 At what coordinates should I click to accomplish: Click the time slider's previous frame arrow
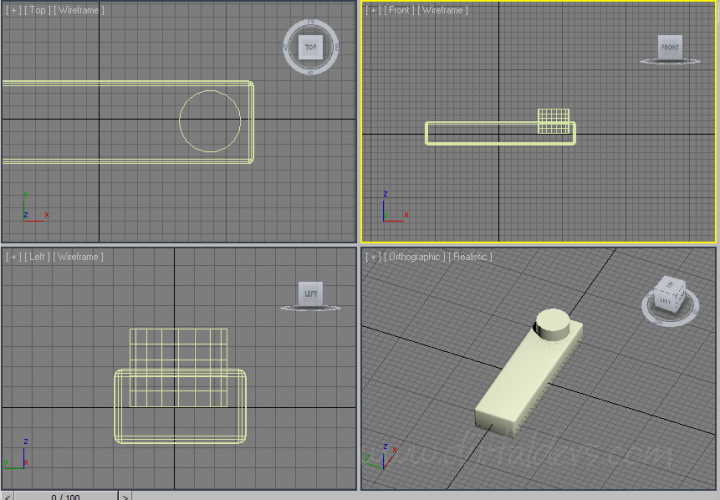(x=5, y=495)
